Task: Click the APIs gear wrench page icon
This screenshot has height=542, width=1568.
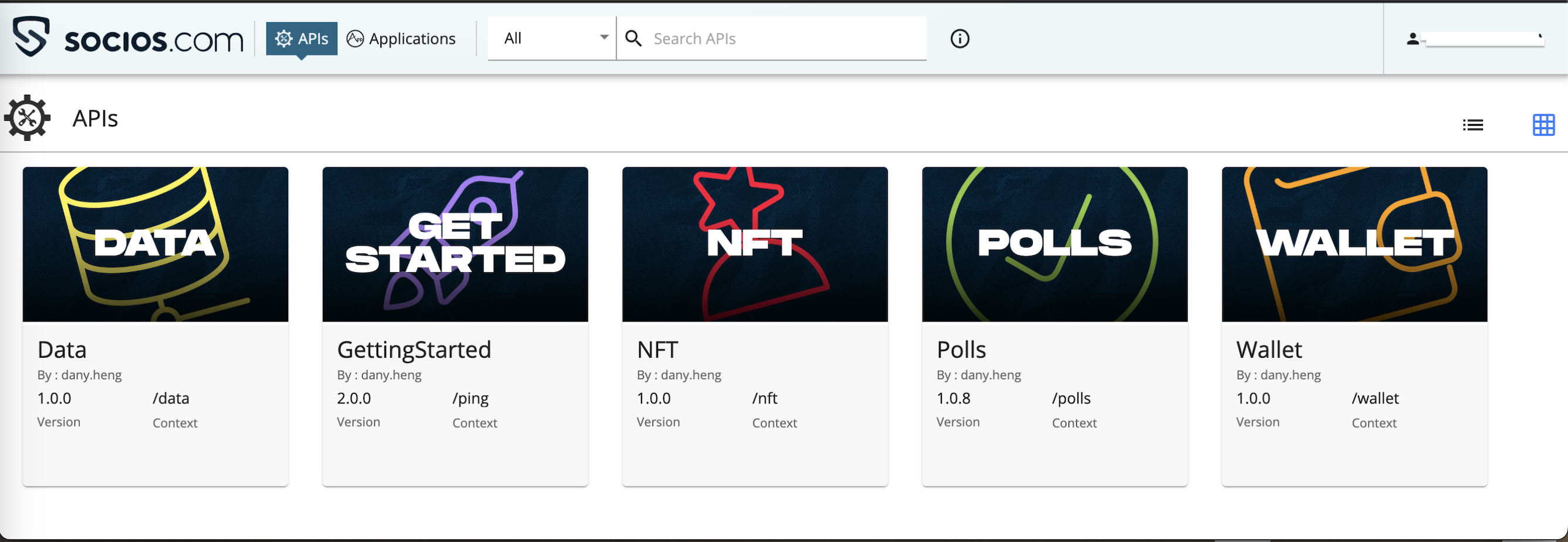Action: (28, 118)
